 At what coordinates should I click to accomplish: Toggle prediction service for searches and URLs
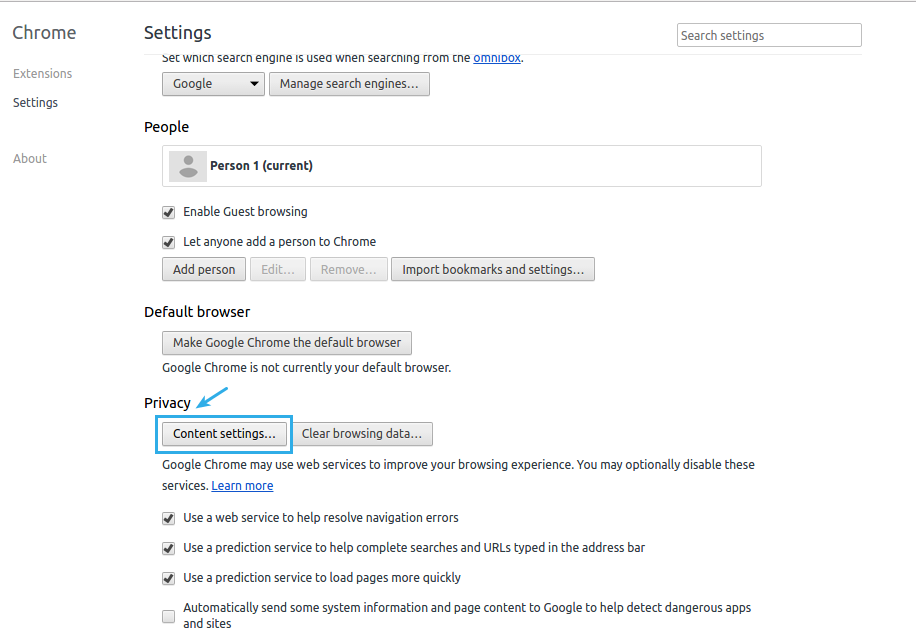point(169,548)
